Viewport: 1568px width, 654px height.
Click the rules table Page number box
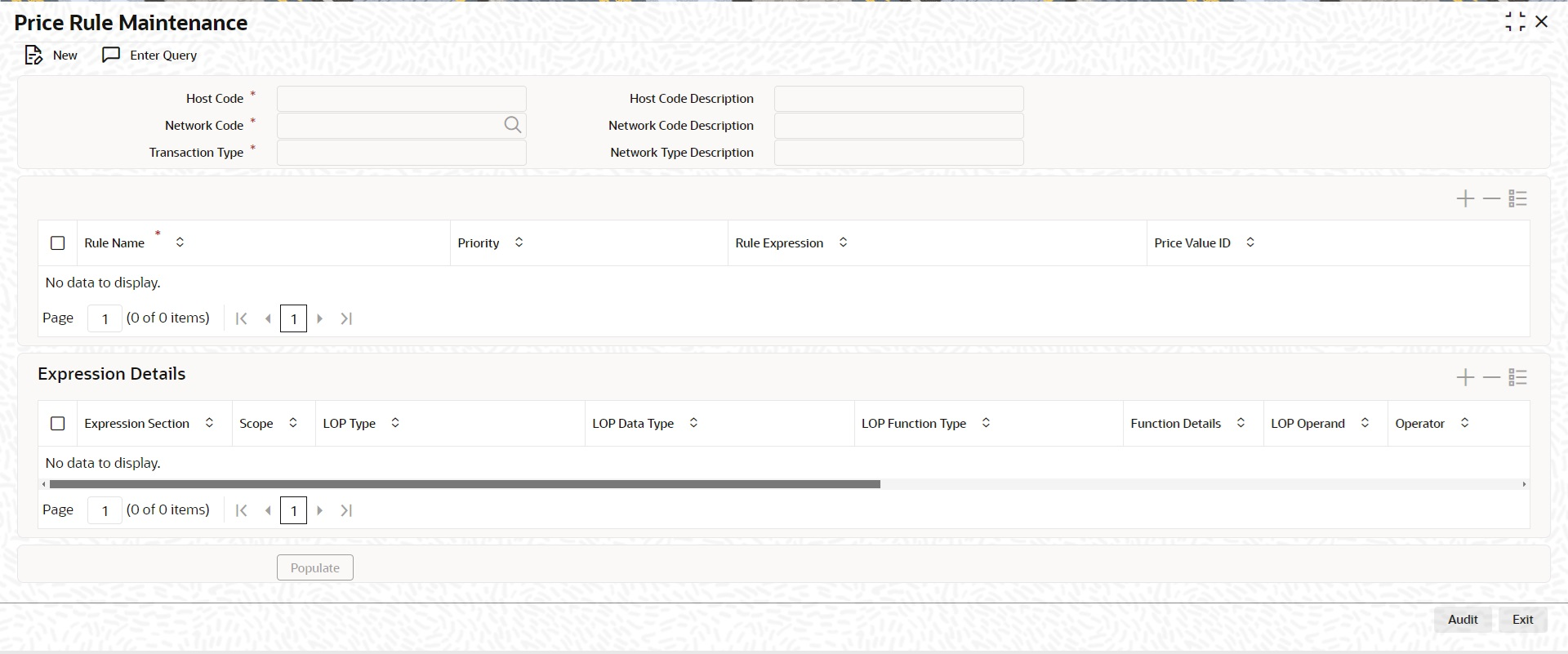[x=105, y=318]
